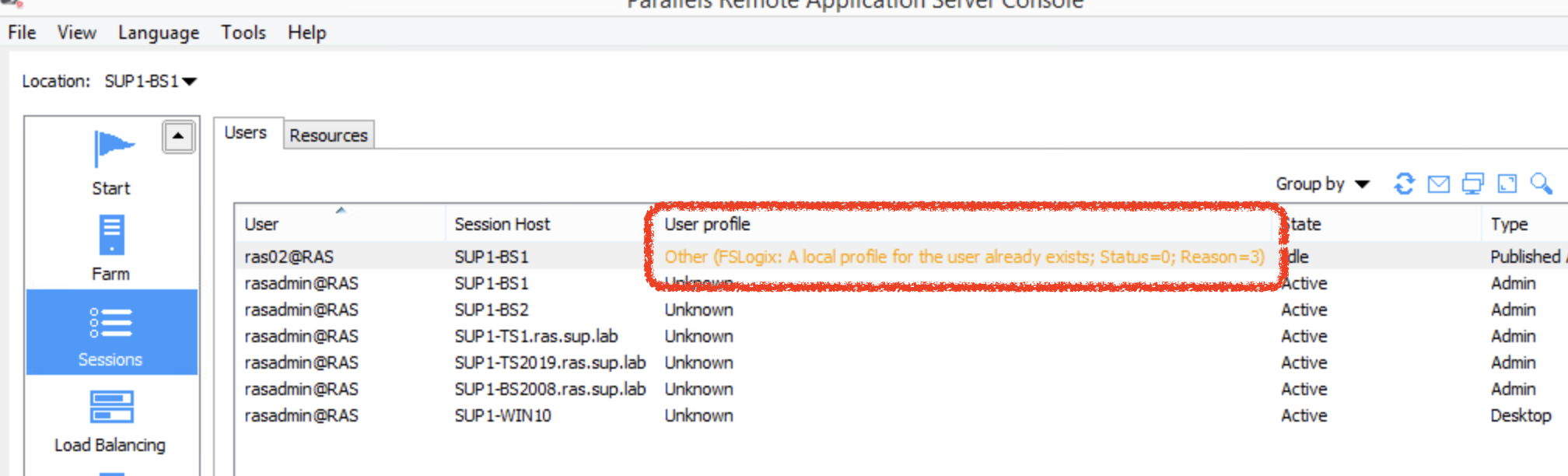This screenshot has height=476, width=1568.
Task: Open the Farm category in sidebar
Action: [x=111, y=249]
